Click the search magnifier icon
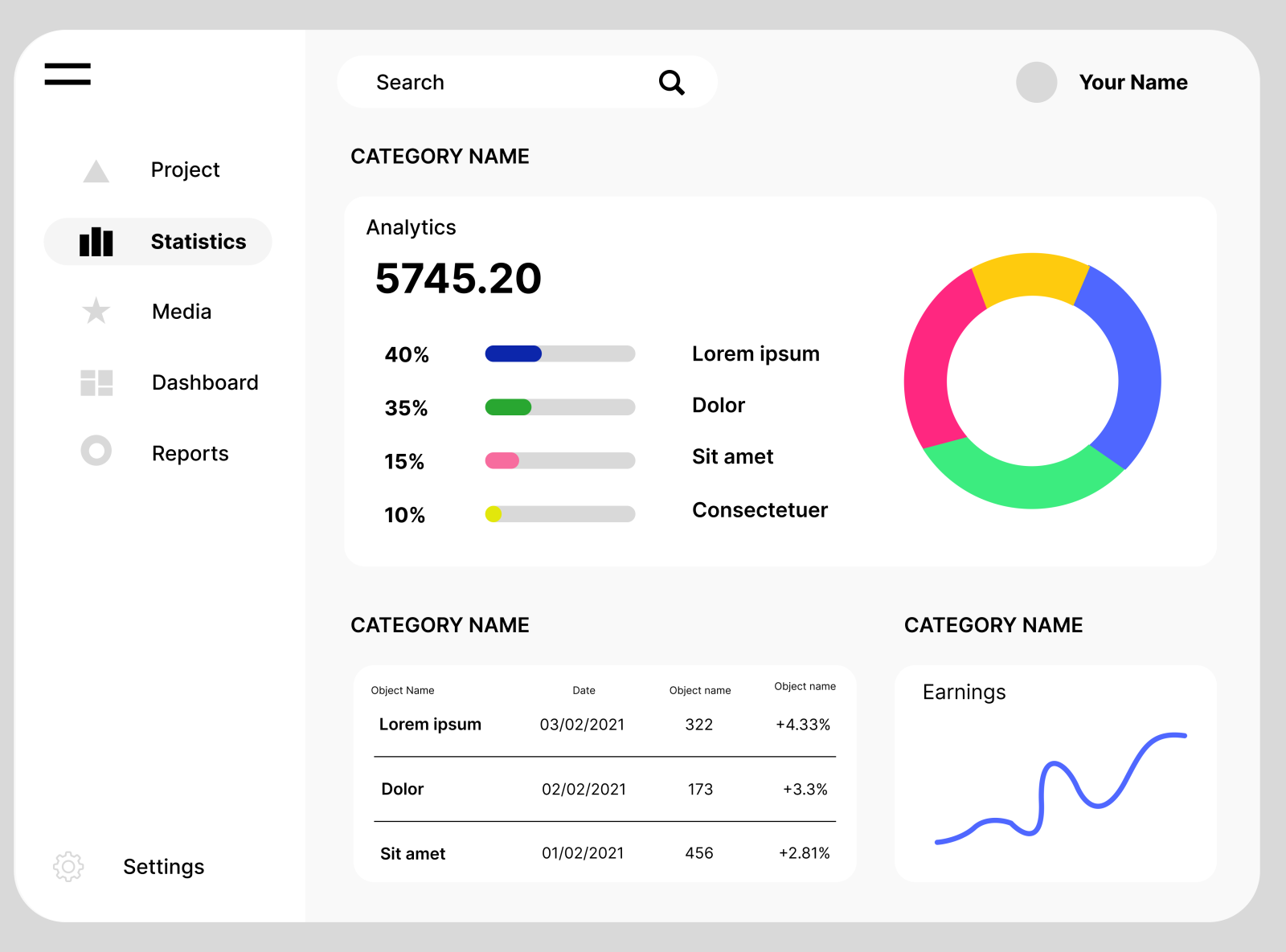This screenshot has width=1286, height=952. click(x=672, y=81)
